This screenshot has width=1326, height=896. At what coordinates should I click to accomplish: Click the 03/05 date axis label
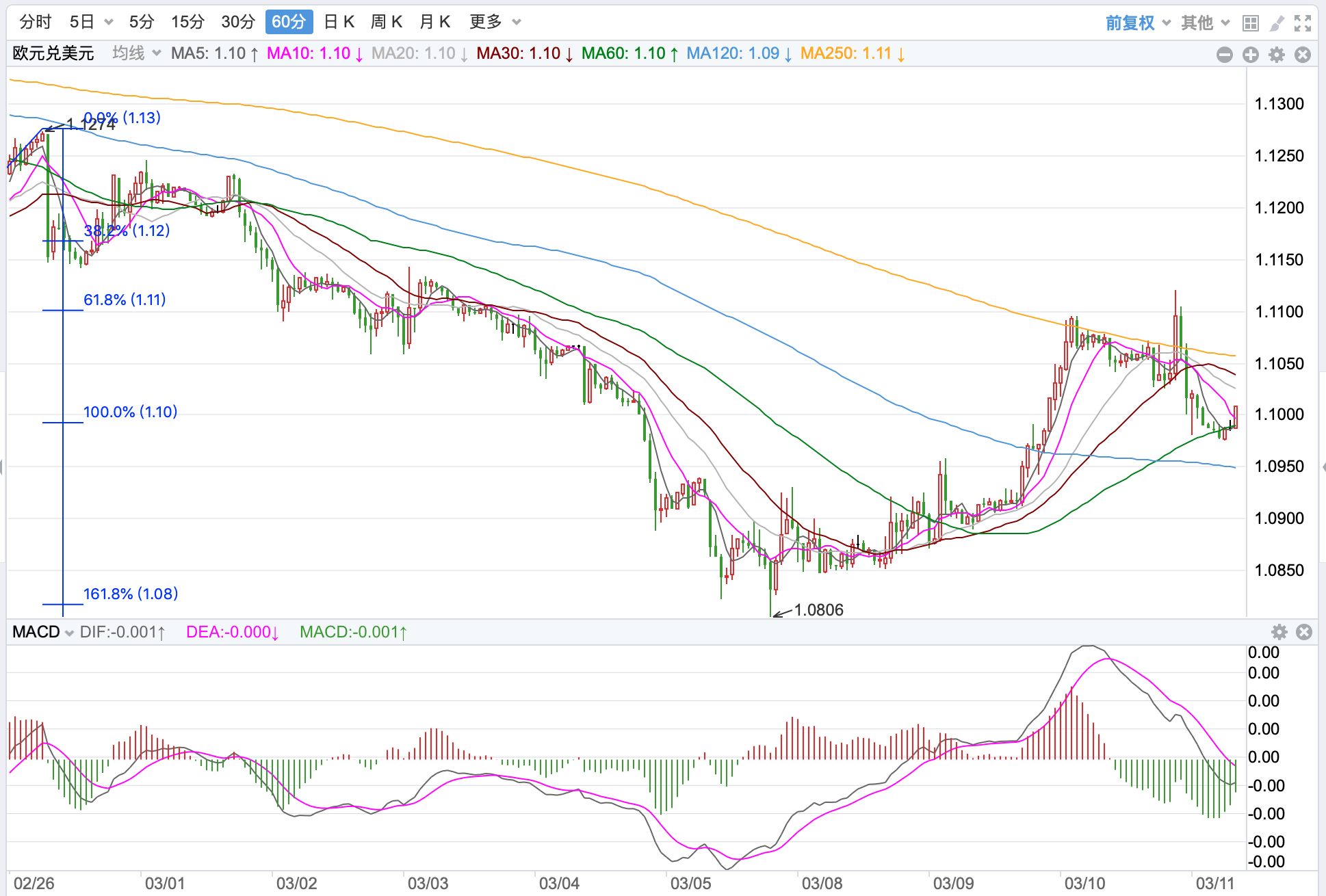click(x=691, y=883)
